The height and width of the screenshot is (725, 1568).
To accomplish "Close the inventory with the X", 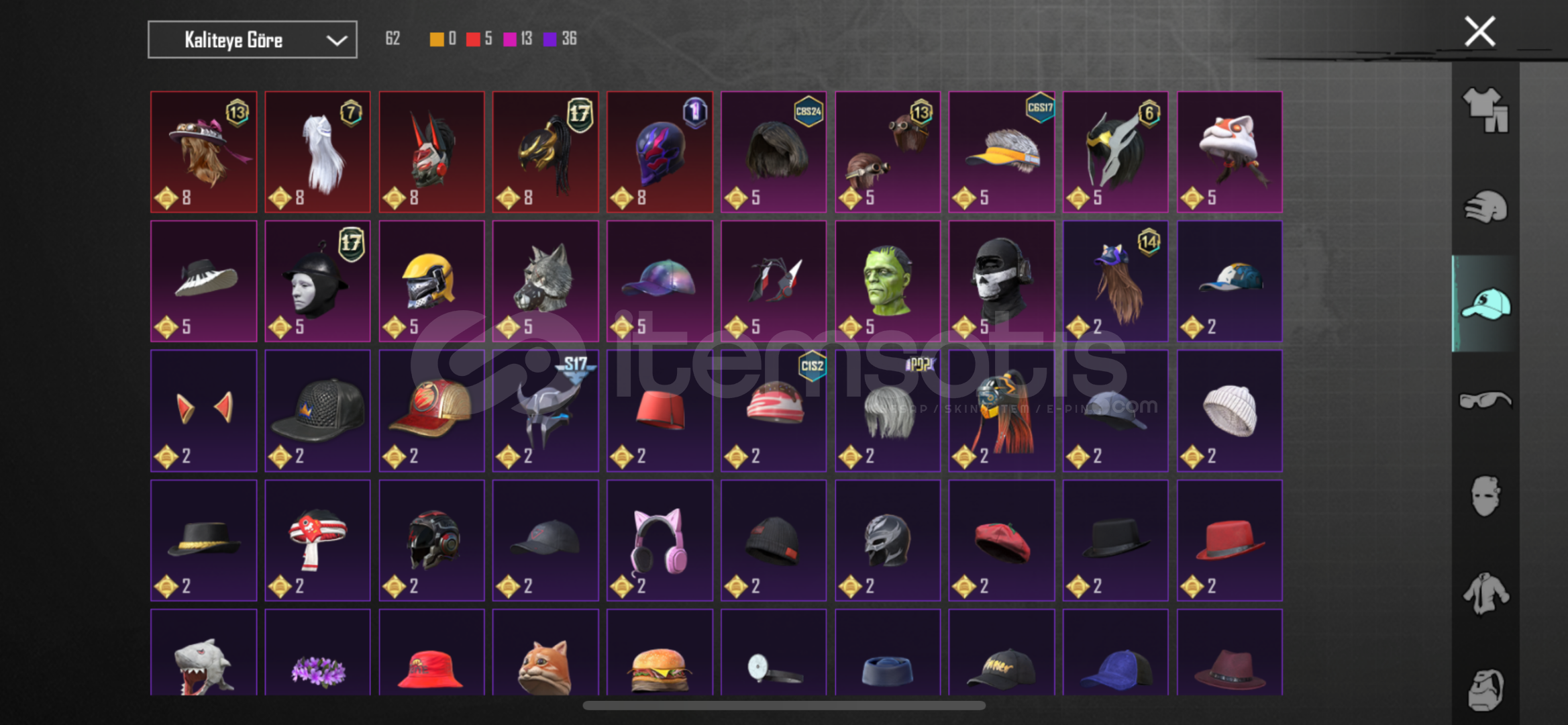I will coord(1479,32).
